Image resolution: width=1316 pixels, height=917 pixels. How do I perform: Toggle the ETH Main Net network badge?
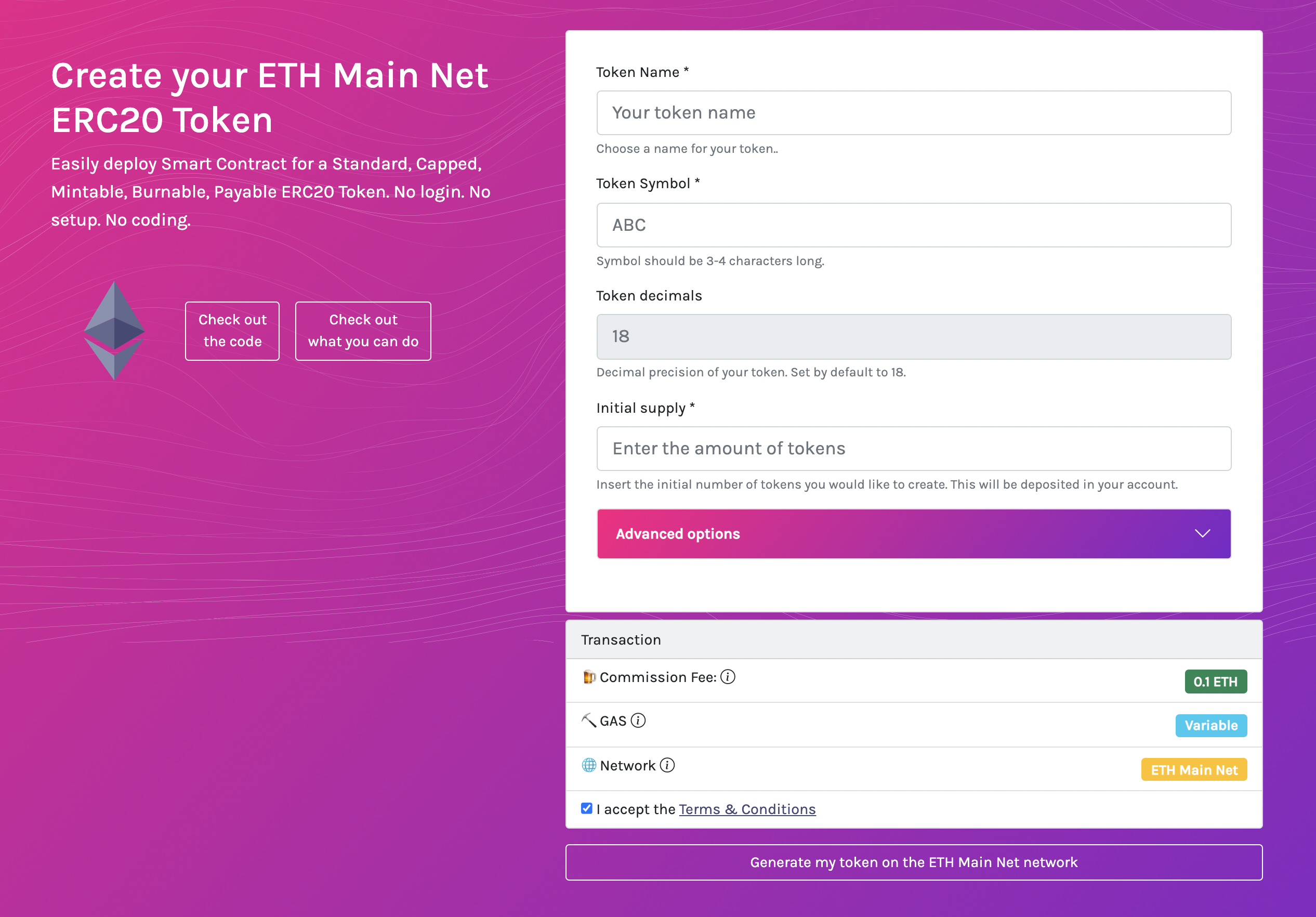(x=1193, y=770)
